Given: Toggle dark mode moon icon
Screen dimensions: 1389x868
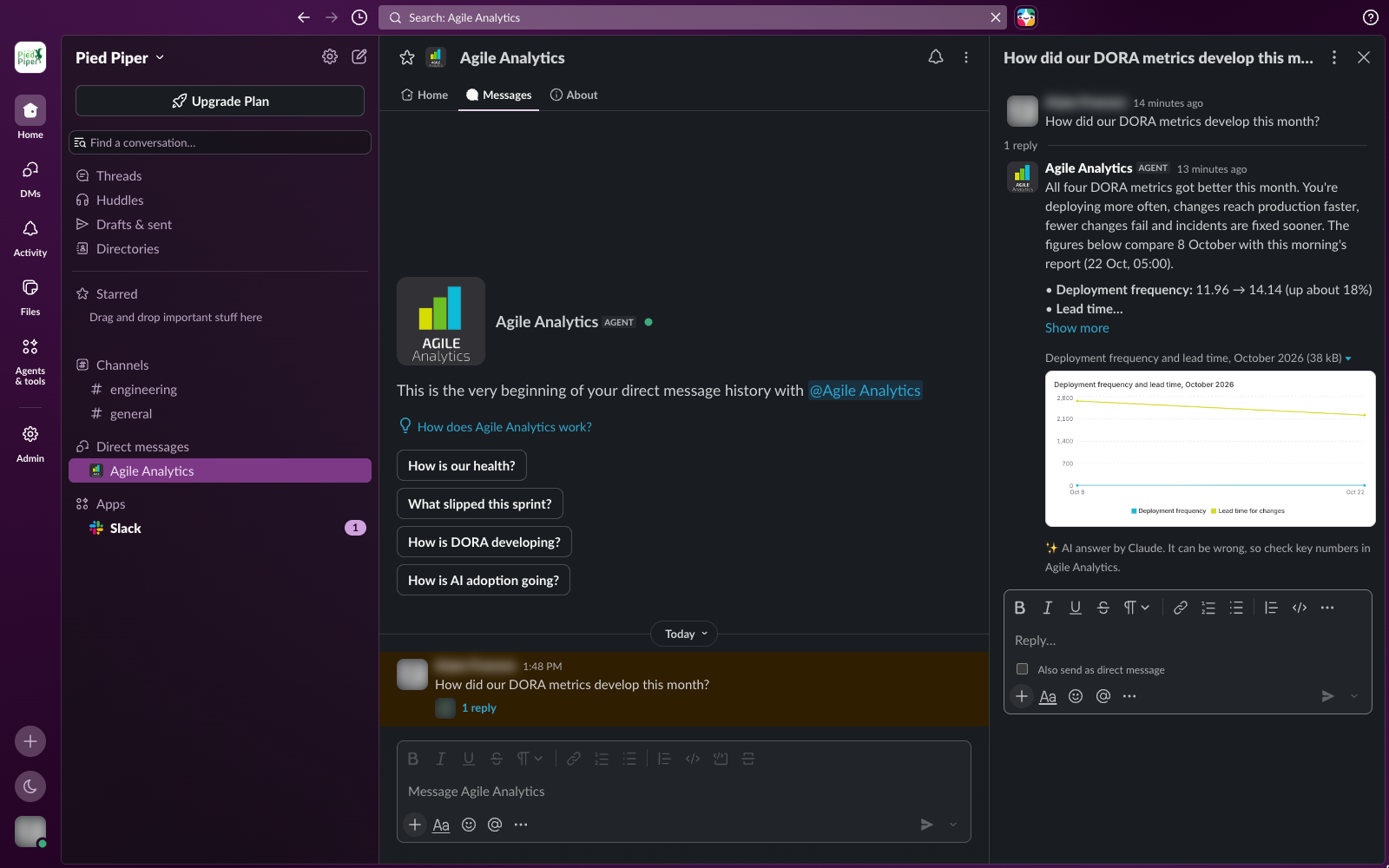Looking at the screenshot, I should 30,786.
